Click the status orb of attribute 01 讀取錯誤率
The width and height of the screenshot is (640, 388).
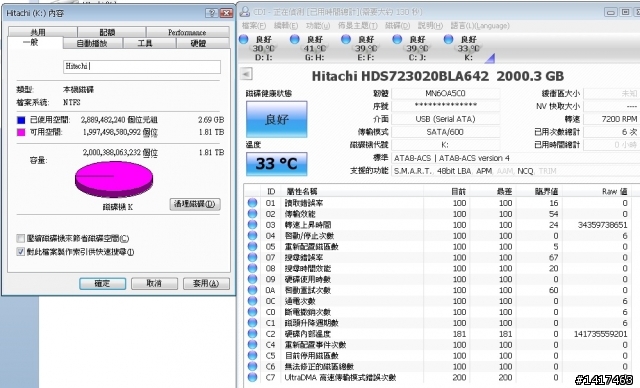(x=252, y=203)
